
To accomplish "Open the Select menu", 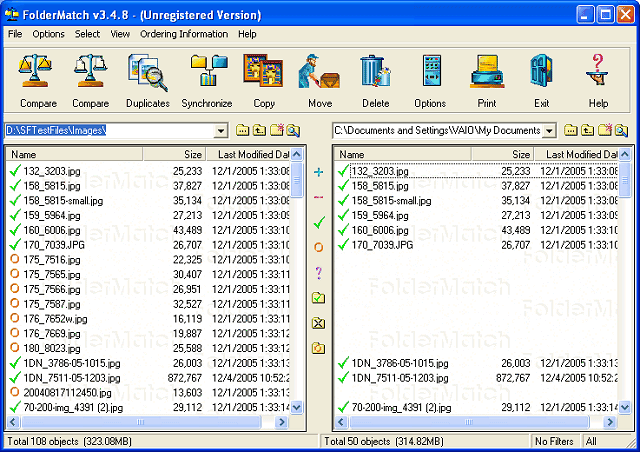I will [87, 34].
